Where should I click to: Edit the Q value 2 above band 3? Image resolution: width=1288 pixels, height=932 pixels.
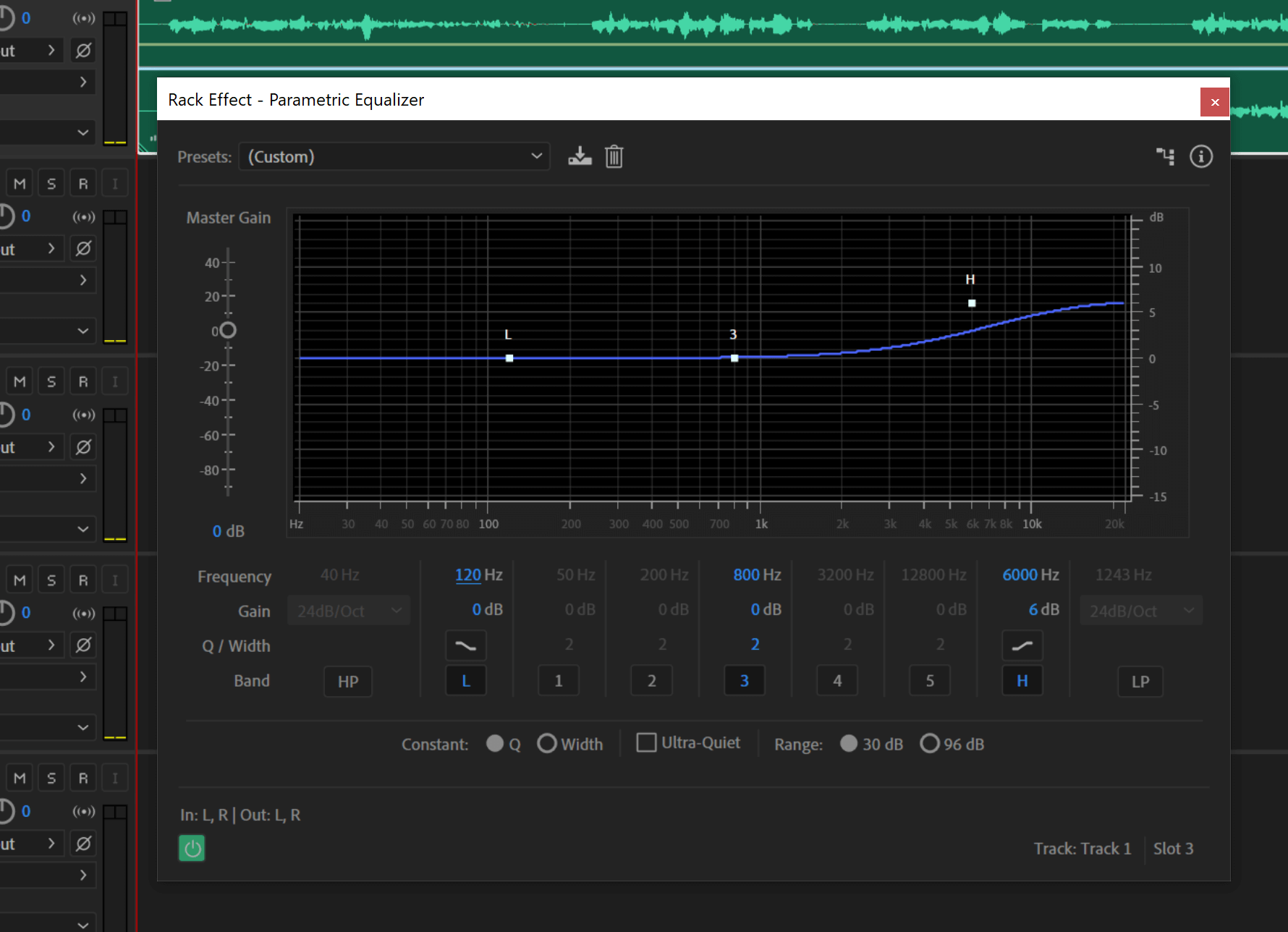tap(755, 645)
